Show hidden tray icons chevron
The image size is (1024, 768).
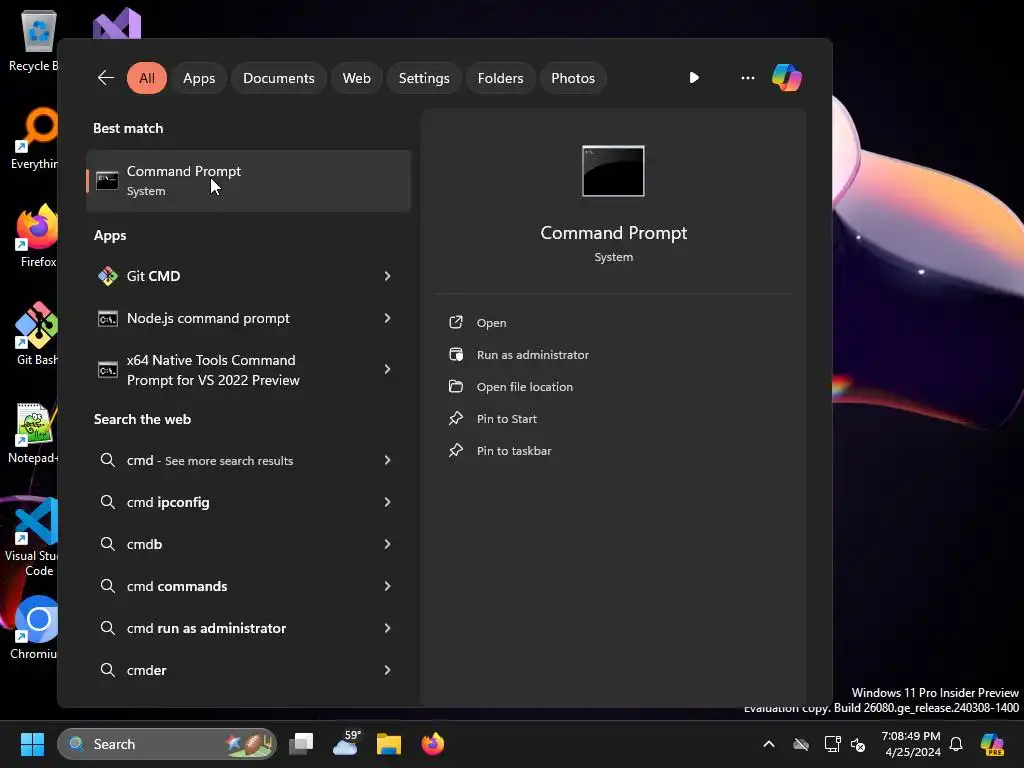pyautogui.click(x=769, y=744)
